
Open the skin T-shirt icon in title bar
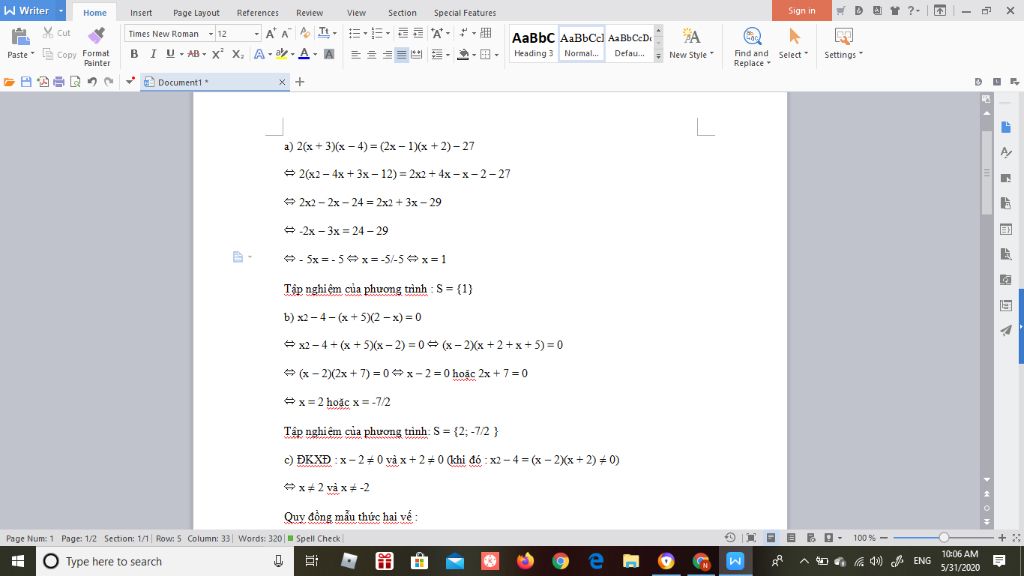tap(895, 10)
